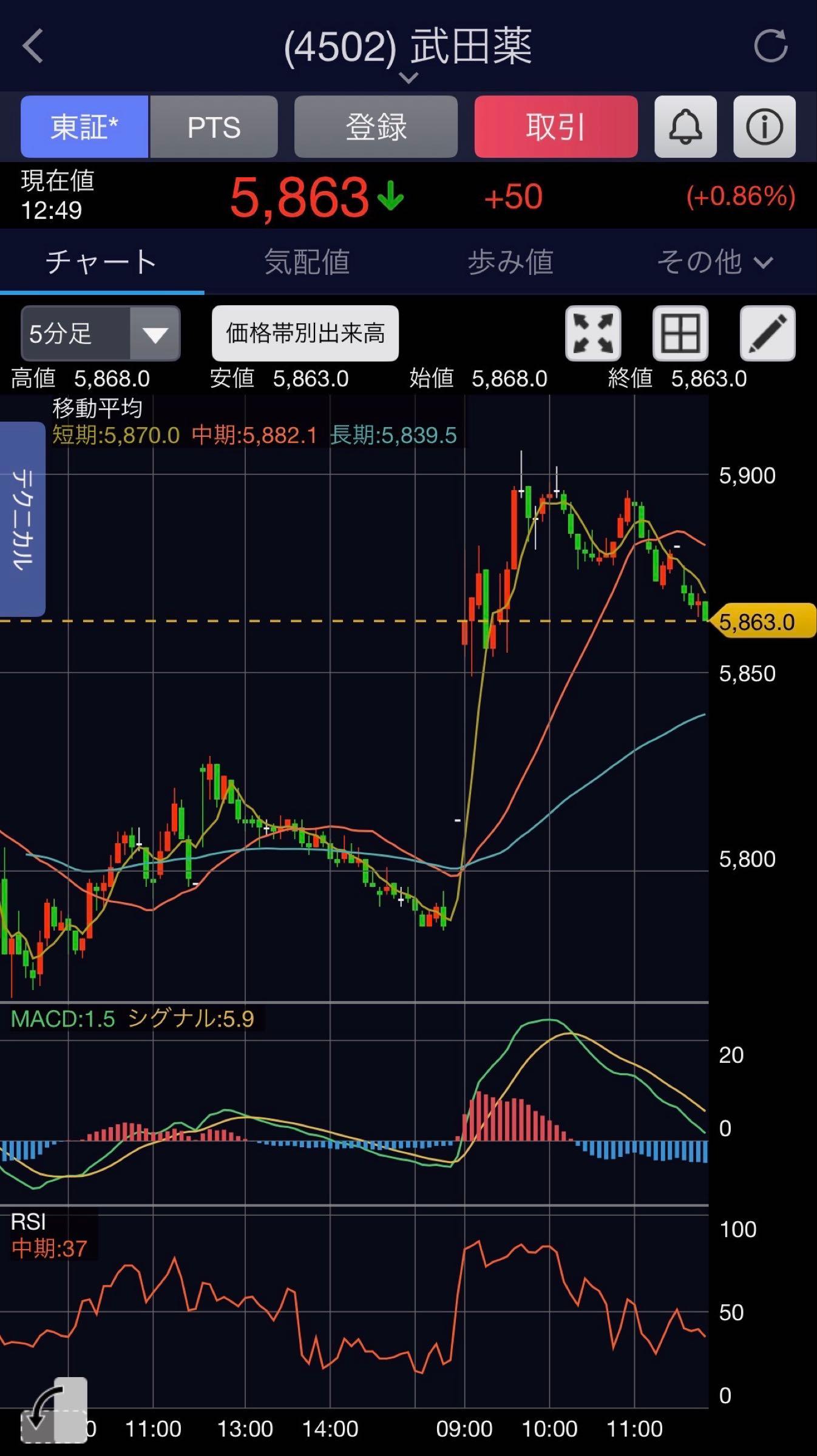Tap the 中期:5,882.1 moving average value
This screenshot has height=1456, width=817.
tap(254, 436)
